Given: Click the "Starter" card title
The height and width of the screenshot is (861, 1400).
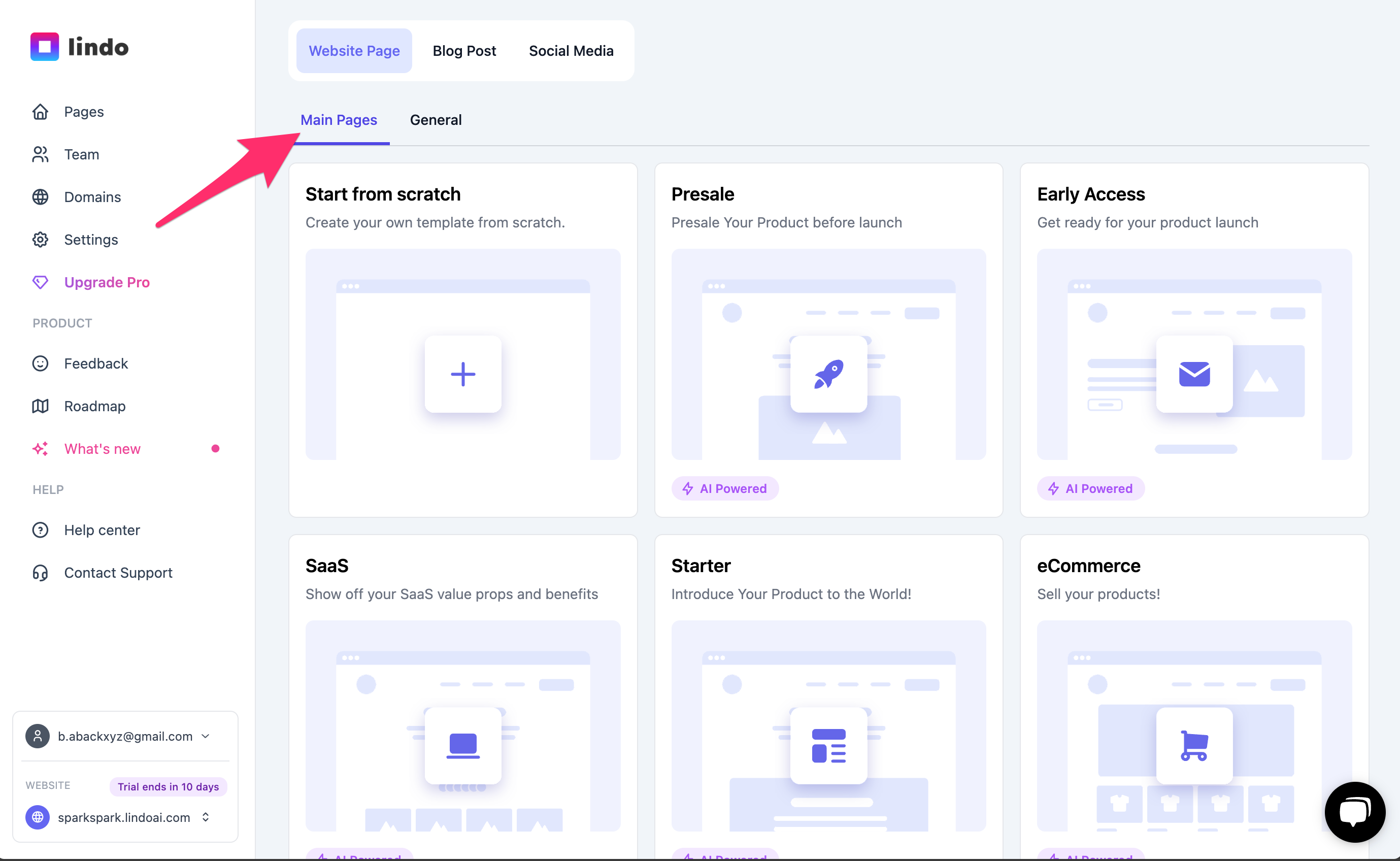Looking at the screenshot, I should pos(701,566).
